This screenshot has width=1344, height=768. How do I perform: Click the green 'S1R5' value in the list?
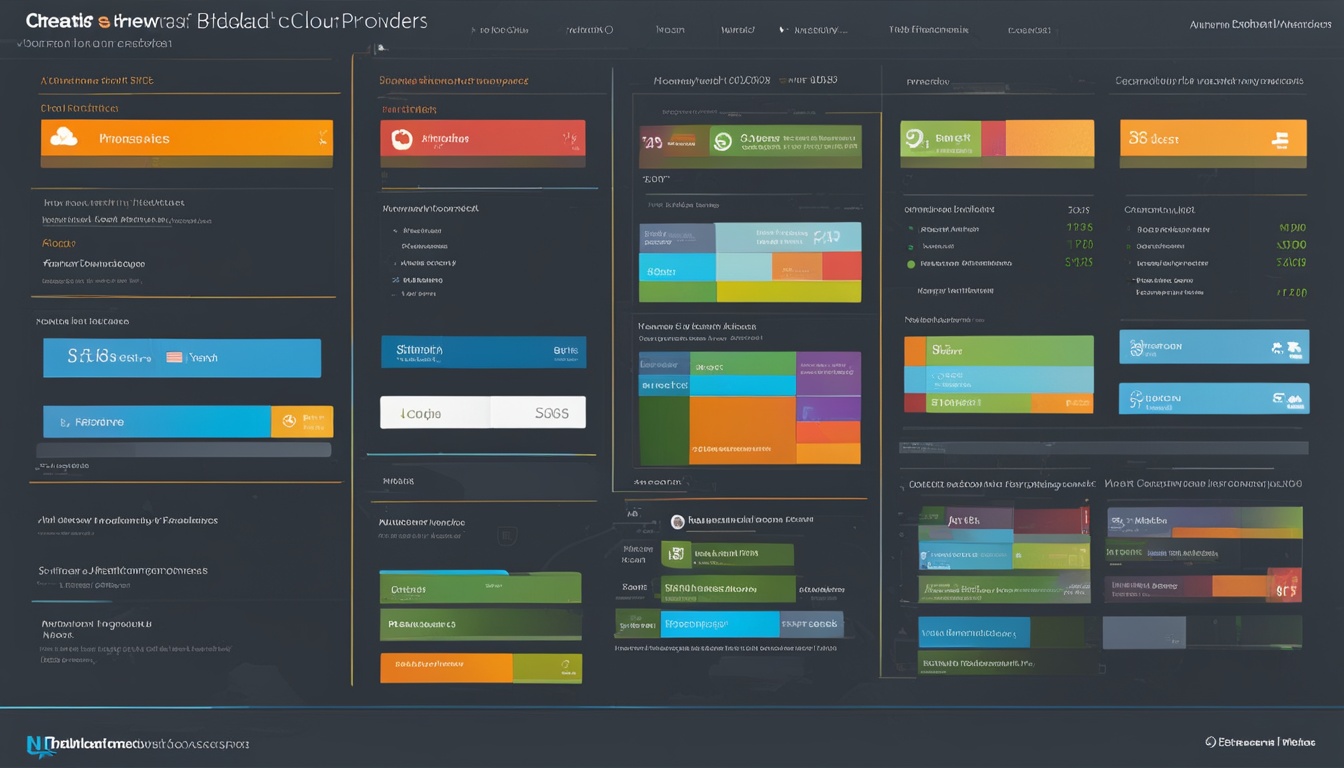coord(1079,262)
